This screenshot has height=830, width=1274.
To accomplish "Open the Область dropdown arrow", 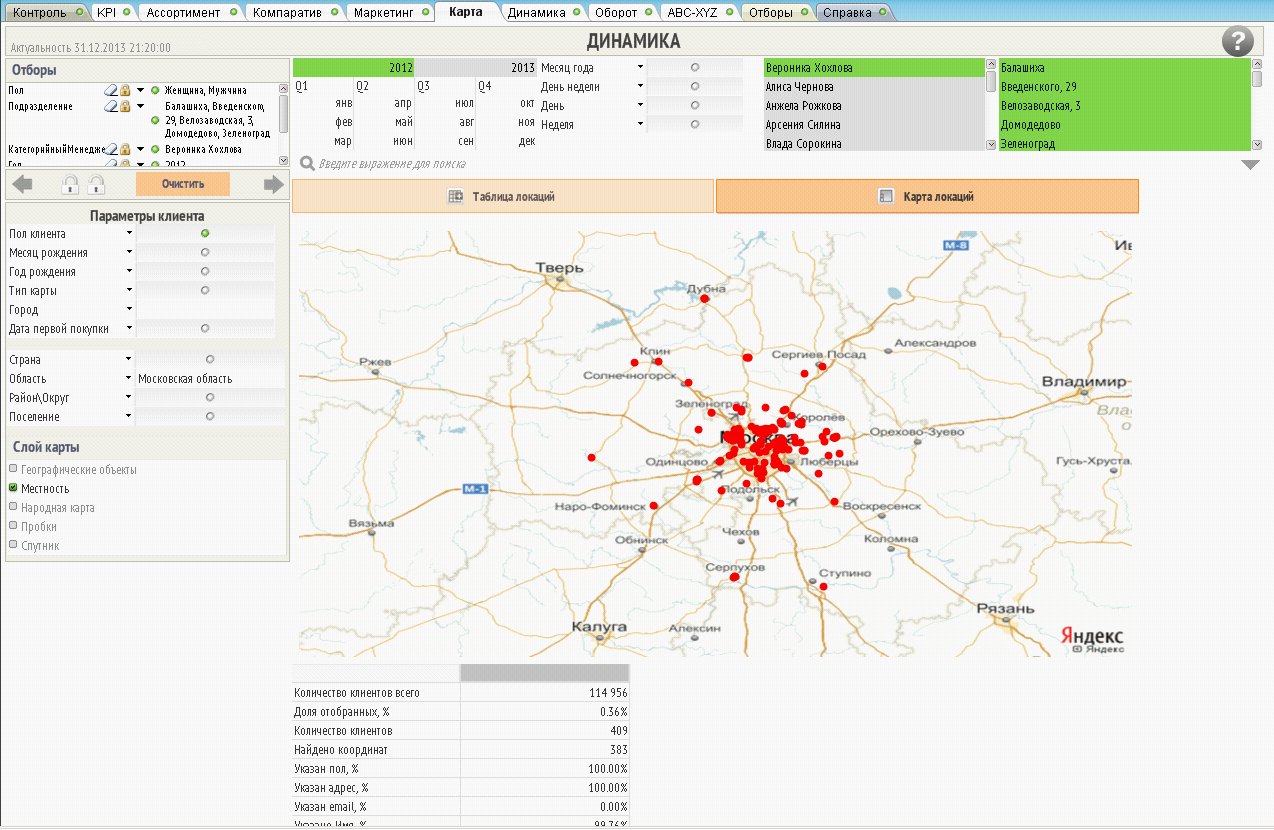I will click(x=129, y=378).
